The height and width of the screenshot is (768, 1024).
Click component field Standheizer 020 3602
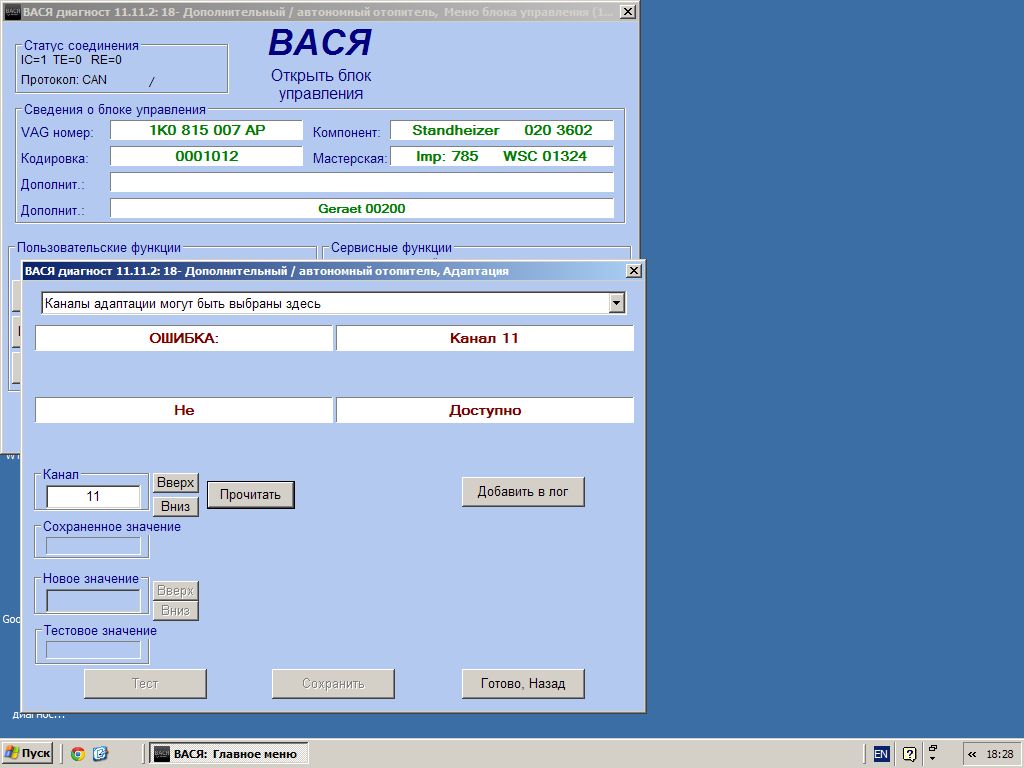(502, 130)
